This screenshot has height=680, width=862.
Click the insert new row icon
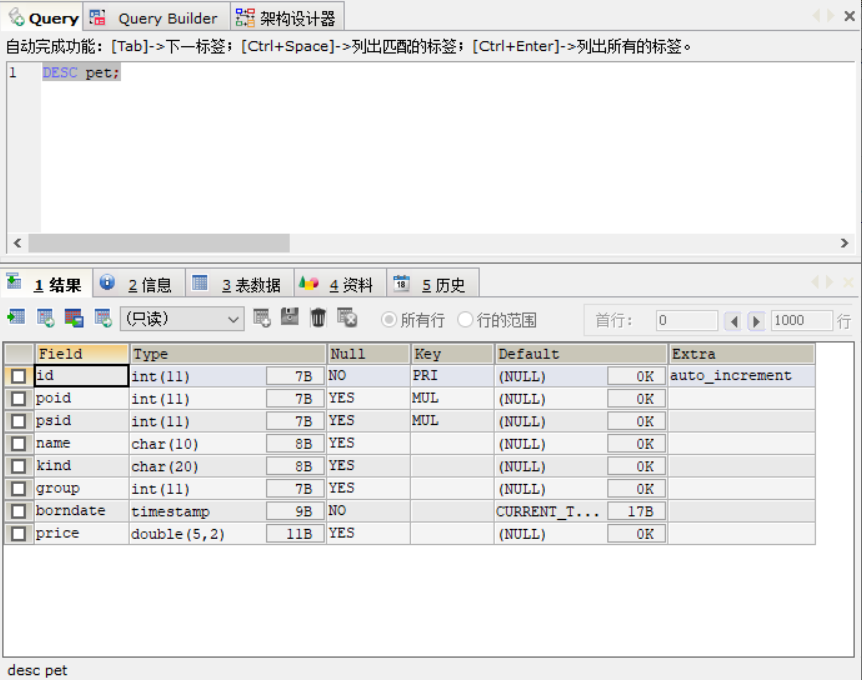point(262,318)
